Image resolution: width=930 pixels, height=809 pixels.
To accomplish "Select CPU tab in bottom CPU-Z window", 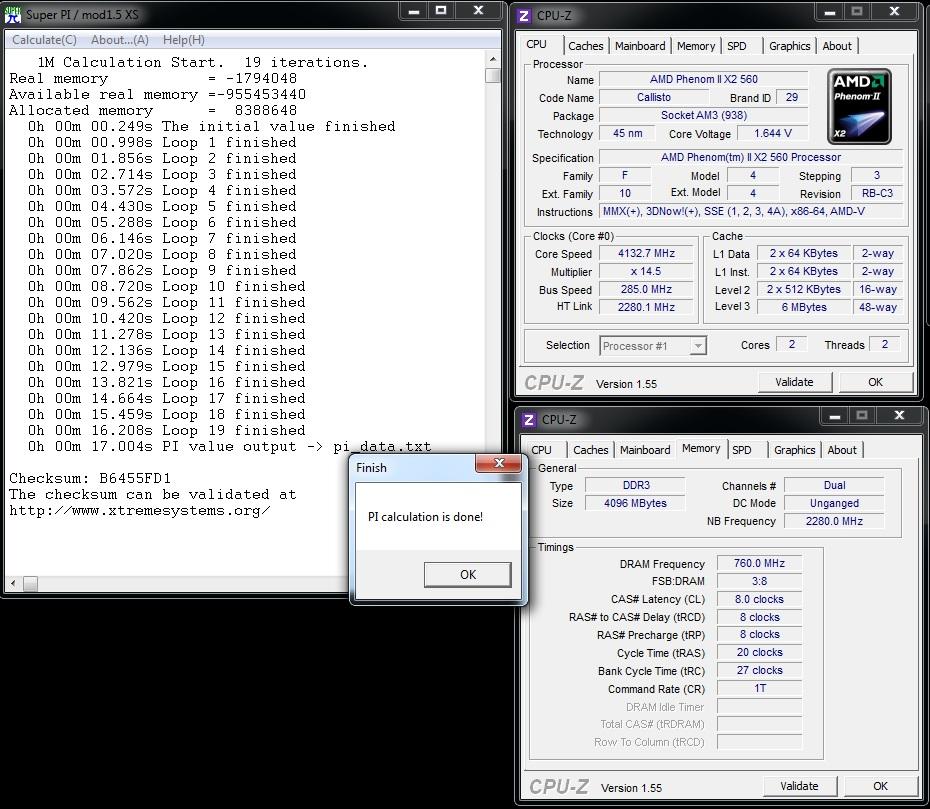I will (x=541, y=450).
